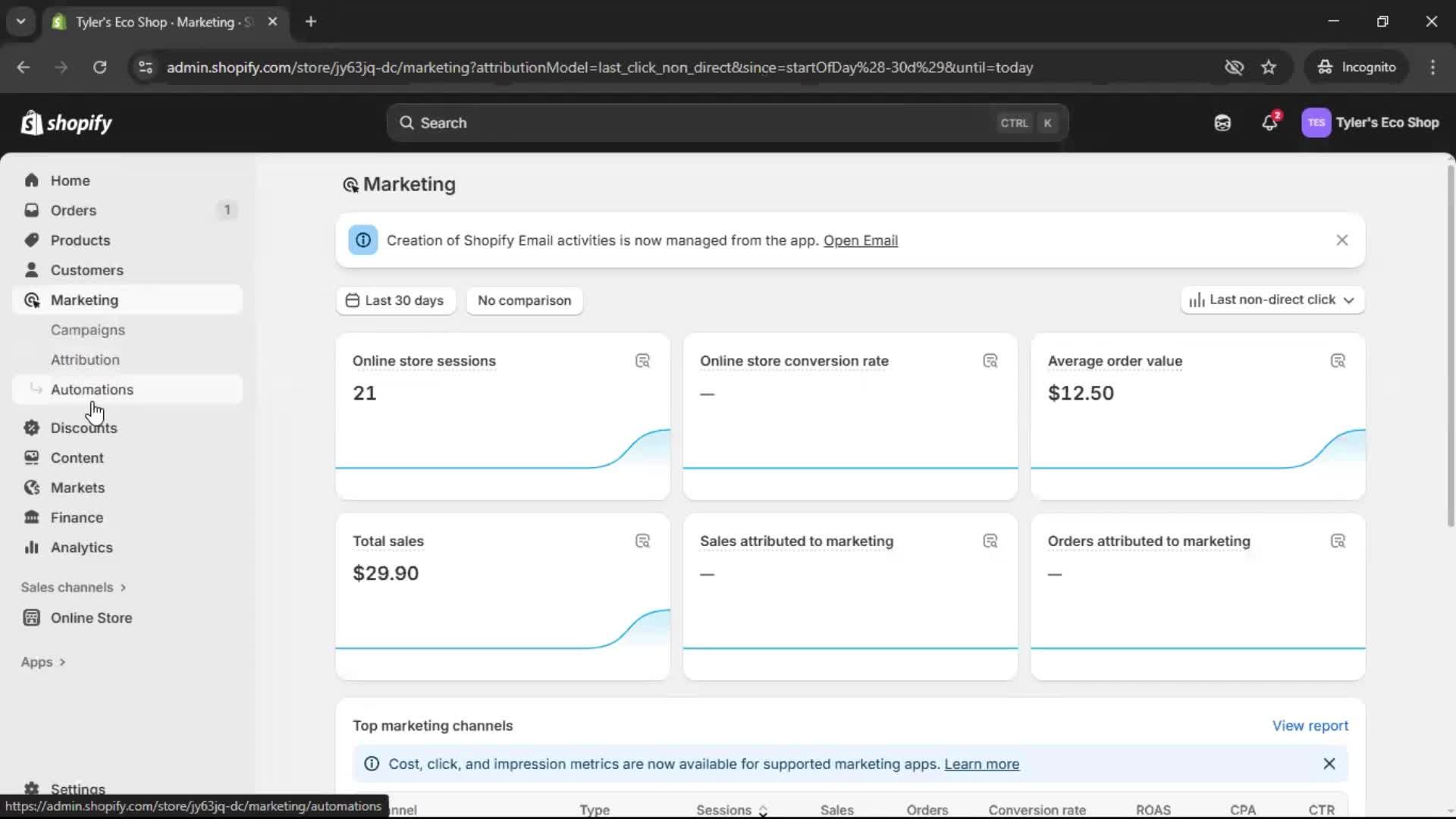Viewport: 1456px width, 819px height.
Task: Sort by Sessions column
Action: (732, 810)
